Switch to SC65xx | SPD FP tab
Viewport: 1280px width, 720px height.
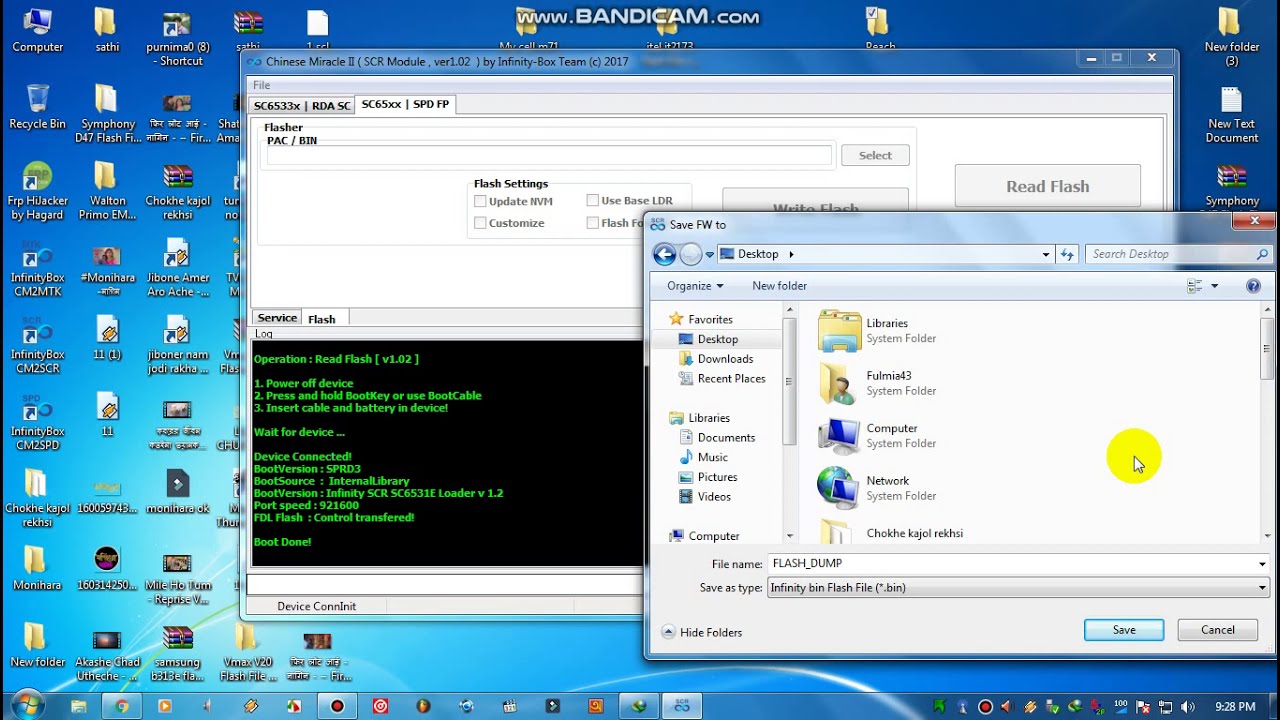click(405, 104)
